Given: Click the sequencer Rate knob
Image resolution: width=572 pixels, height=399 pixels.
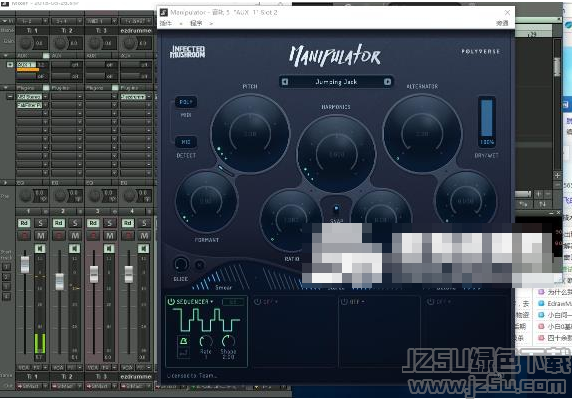Looking at the screenshot, I should pos(206,342).
